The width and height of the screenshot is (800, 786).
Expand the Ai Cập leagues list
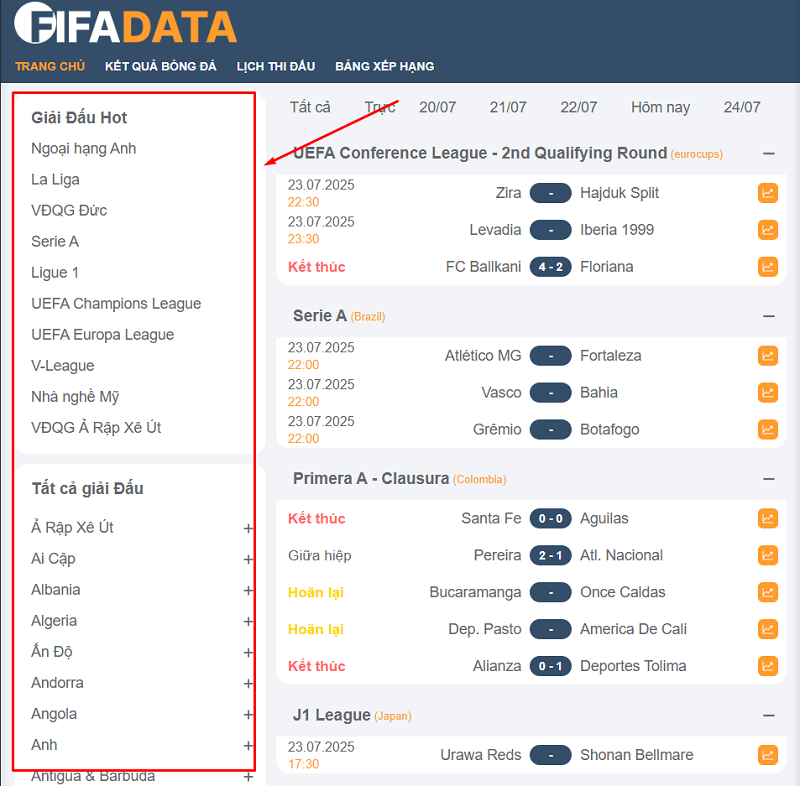(248, 560)
